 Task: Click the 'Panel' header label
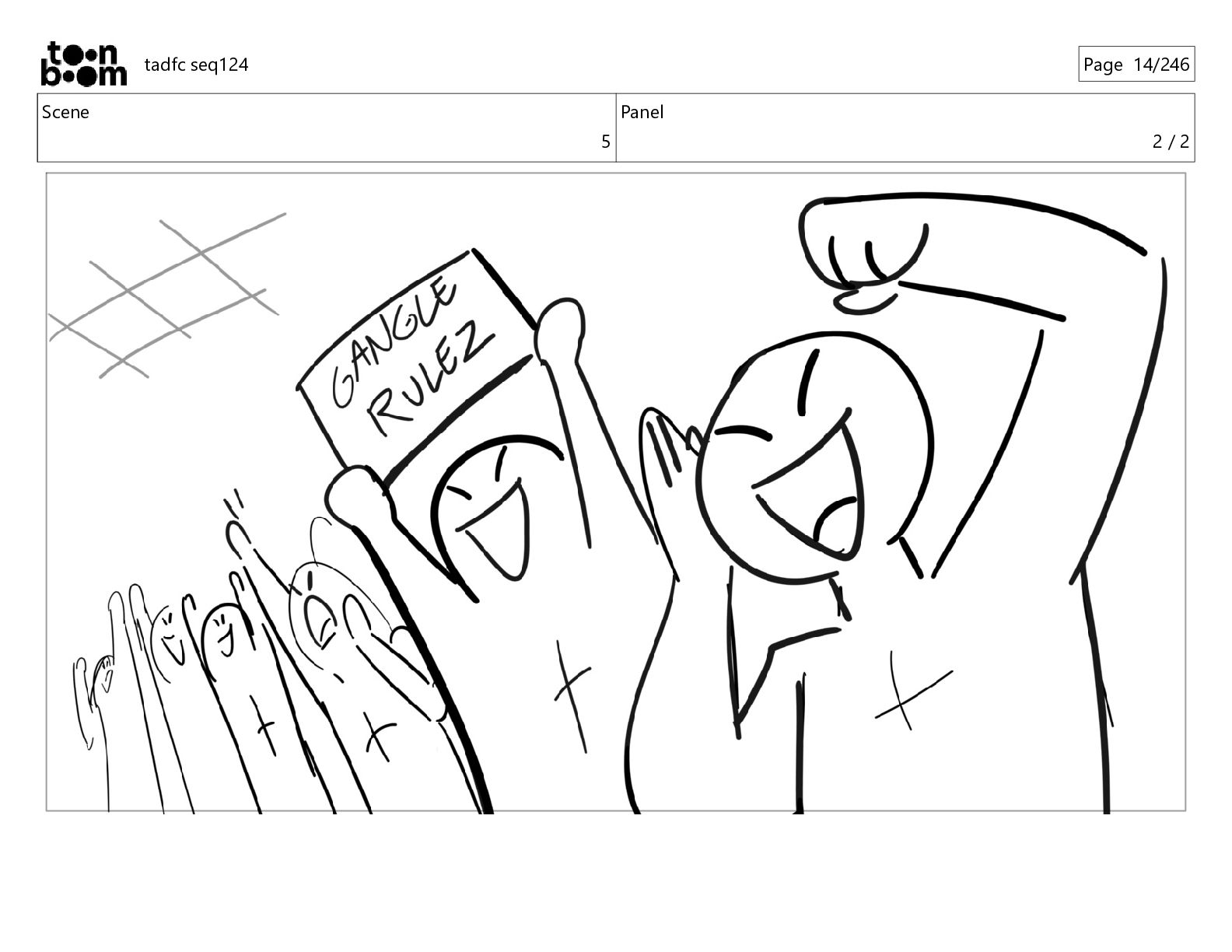tap(642, 112)
